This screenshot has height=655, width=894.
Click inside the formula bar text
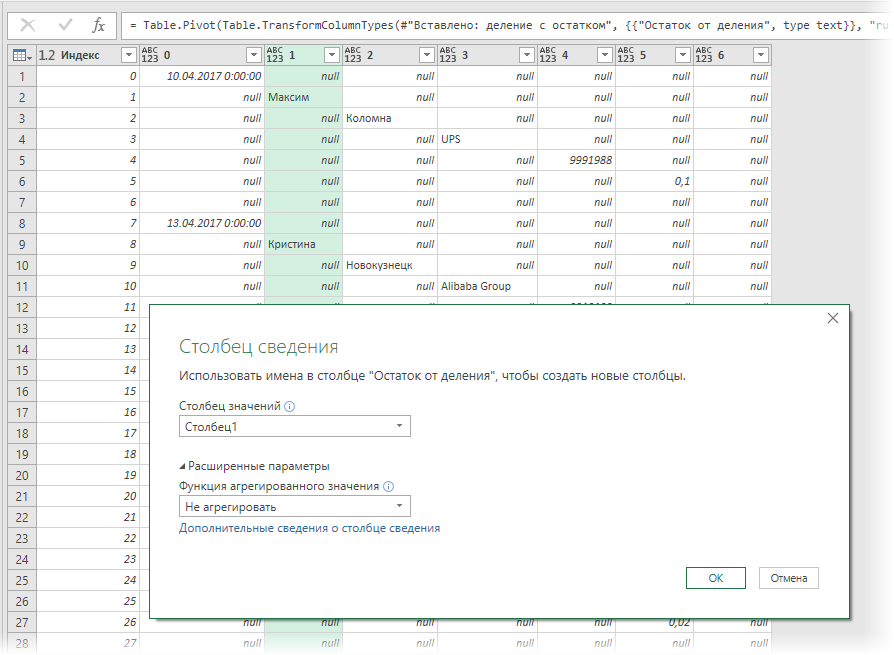click(x=507, y=25)
